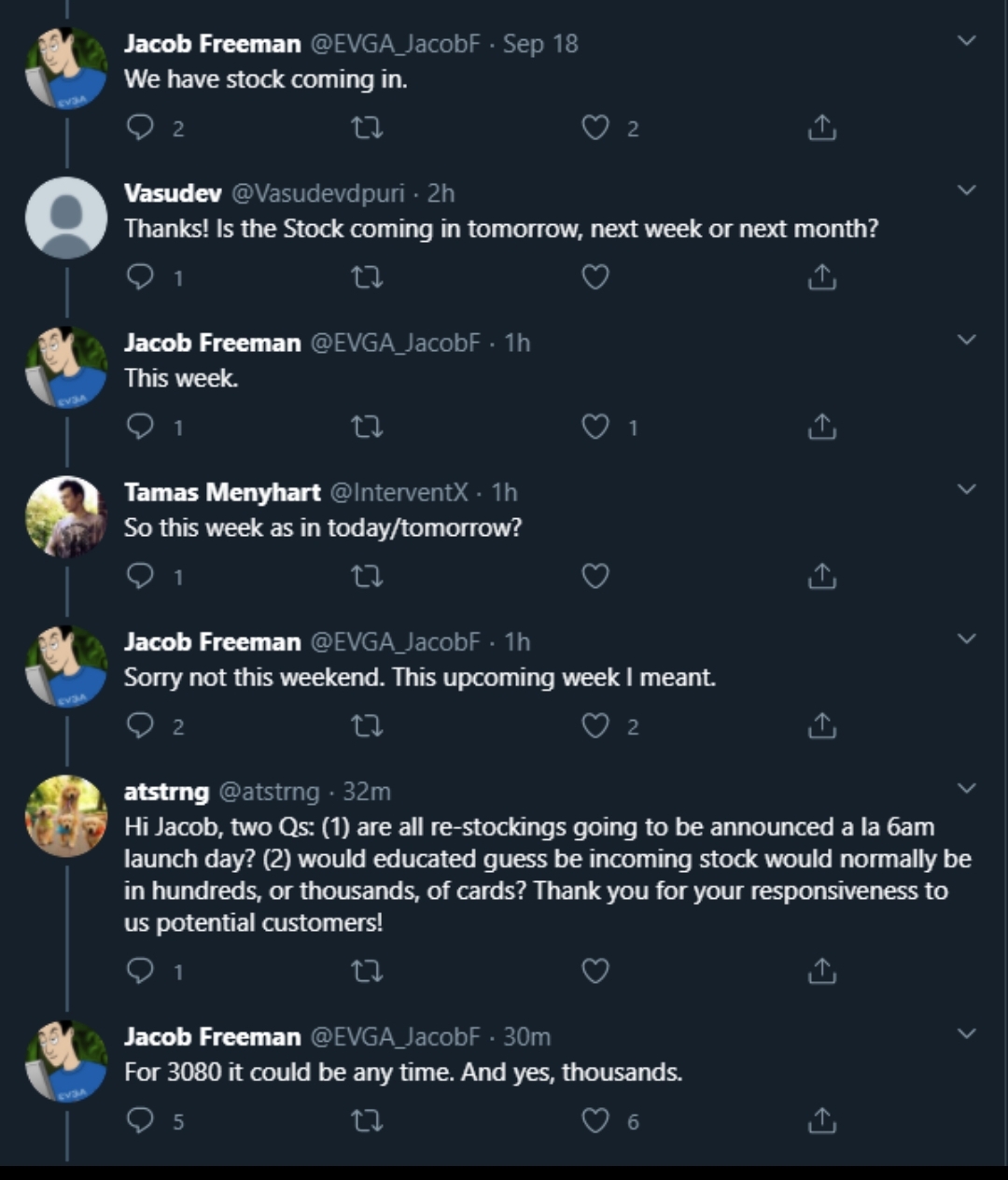The width and height of the screenshot is (1008, 1180).
Task: Open more options on Vasudev's tweet
Action: pos(967,190)
